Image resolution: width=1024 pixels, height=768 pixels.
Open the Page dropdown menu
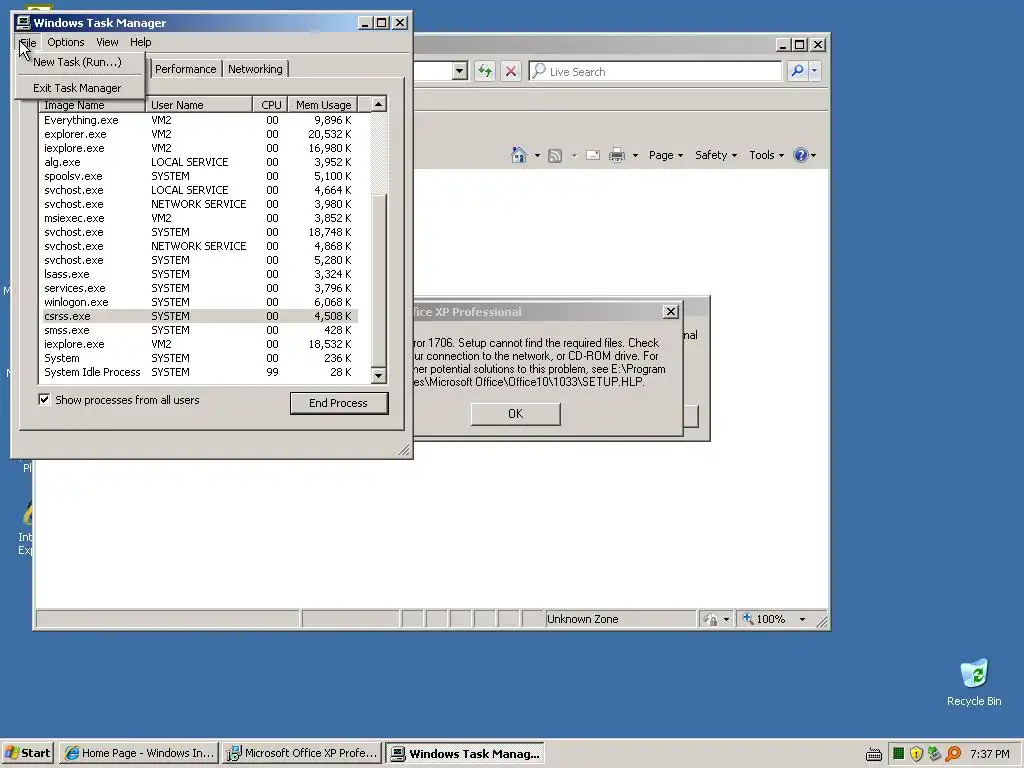(665, 155)
